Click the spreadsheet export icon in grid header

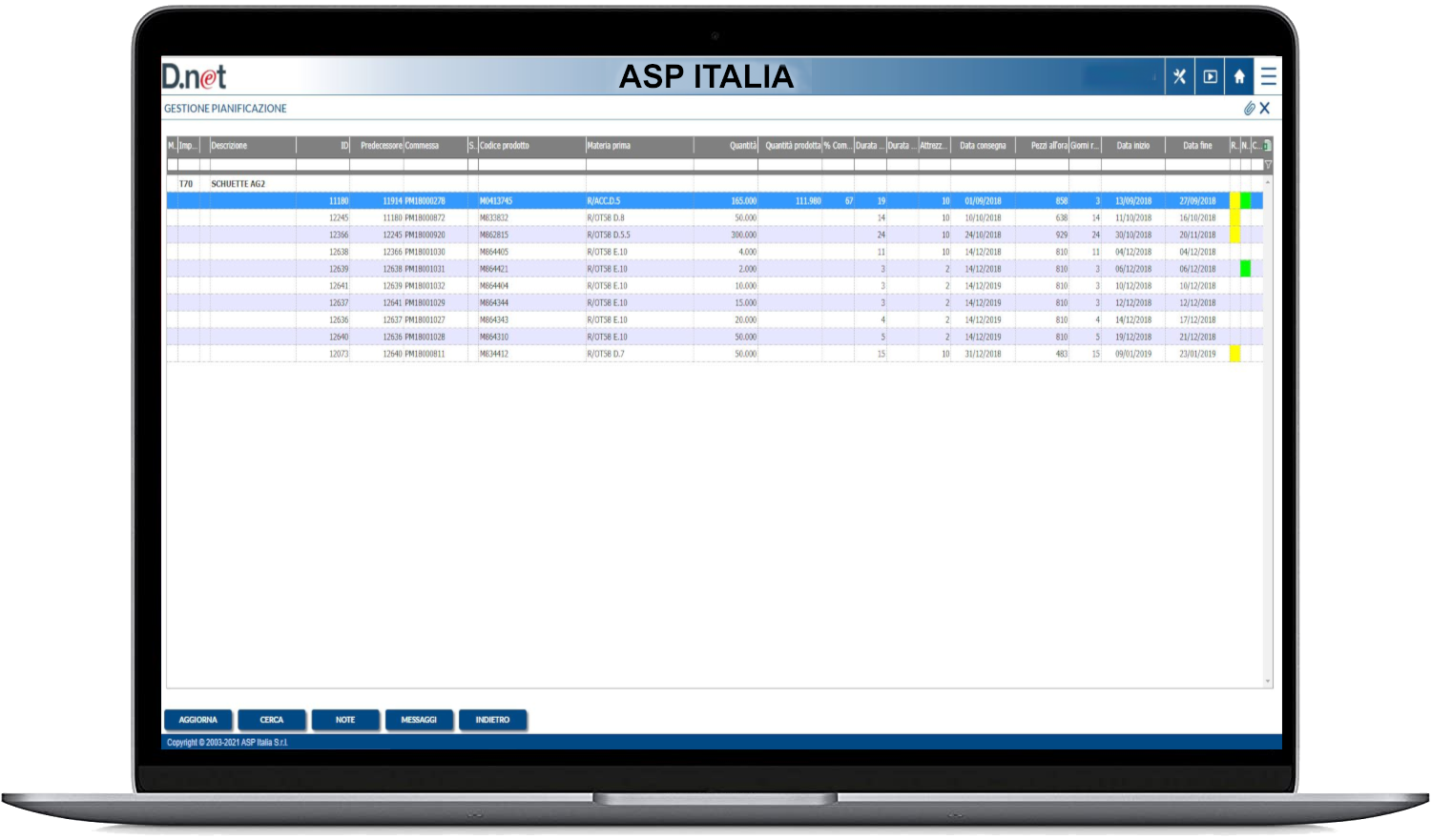point(1268,146)
